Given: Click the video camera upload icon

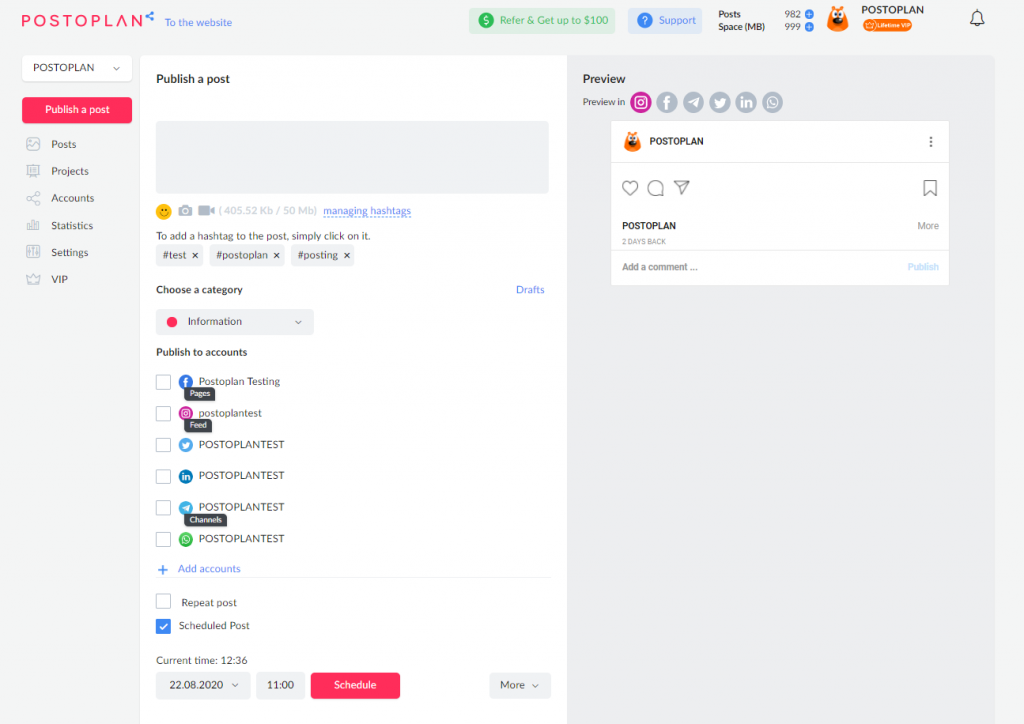Looking at the screenshot, I should click(x=206, y=211).
